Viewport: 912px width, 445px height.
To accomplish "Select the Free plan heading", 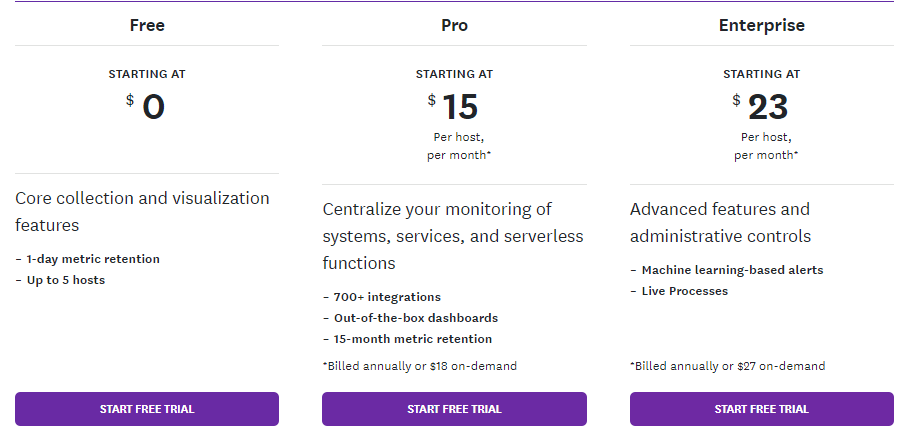I will coord(147,25).
